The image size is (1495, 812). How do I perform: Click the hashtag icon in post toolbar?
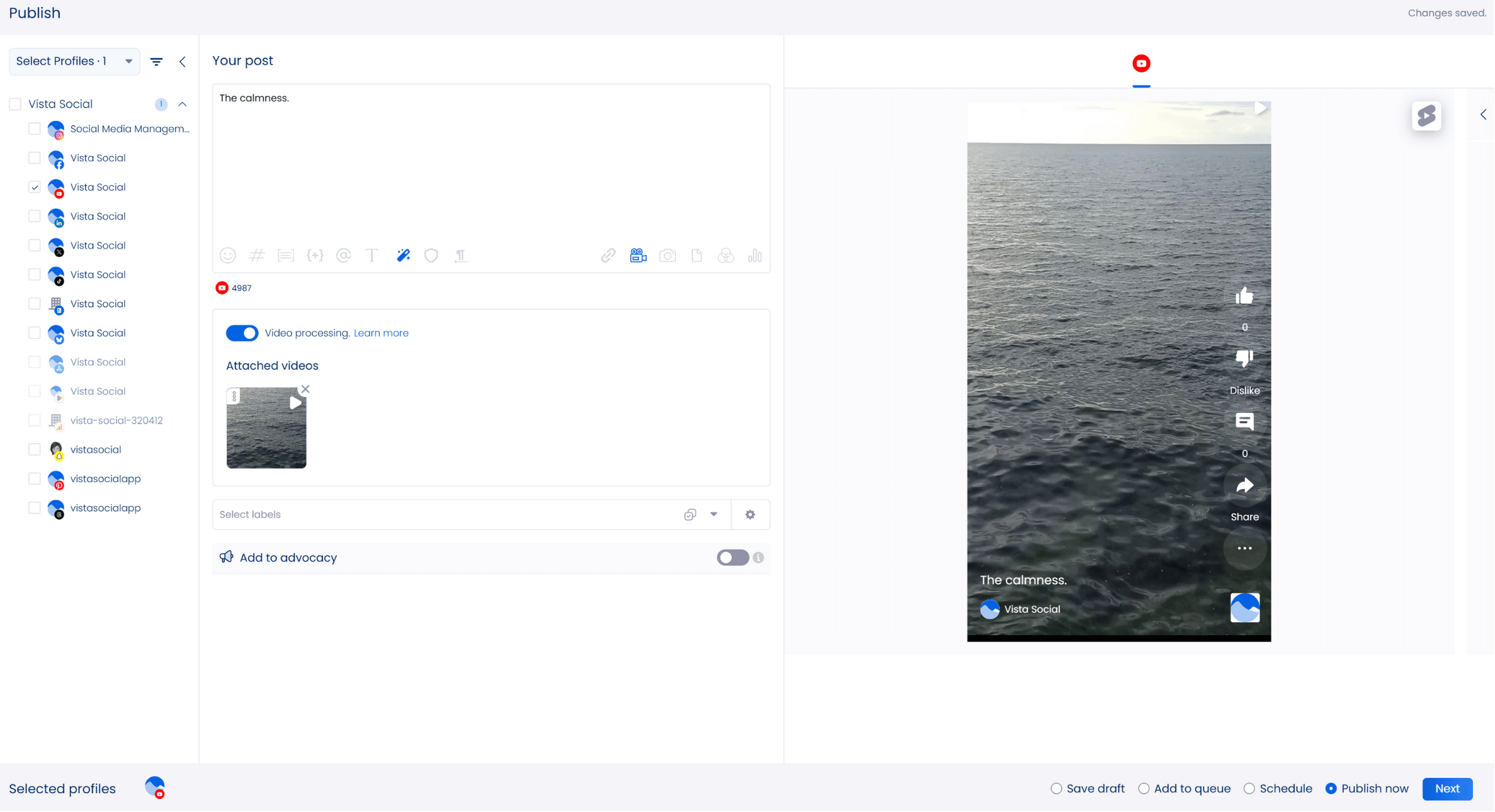257,256
